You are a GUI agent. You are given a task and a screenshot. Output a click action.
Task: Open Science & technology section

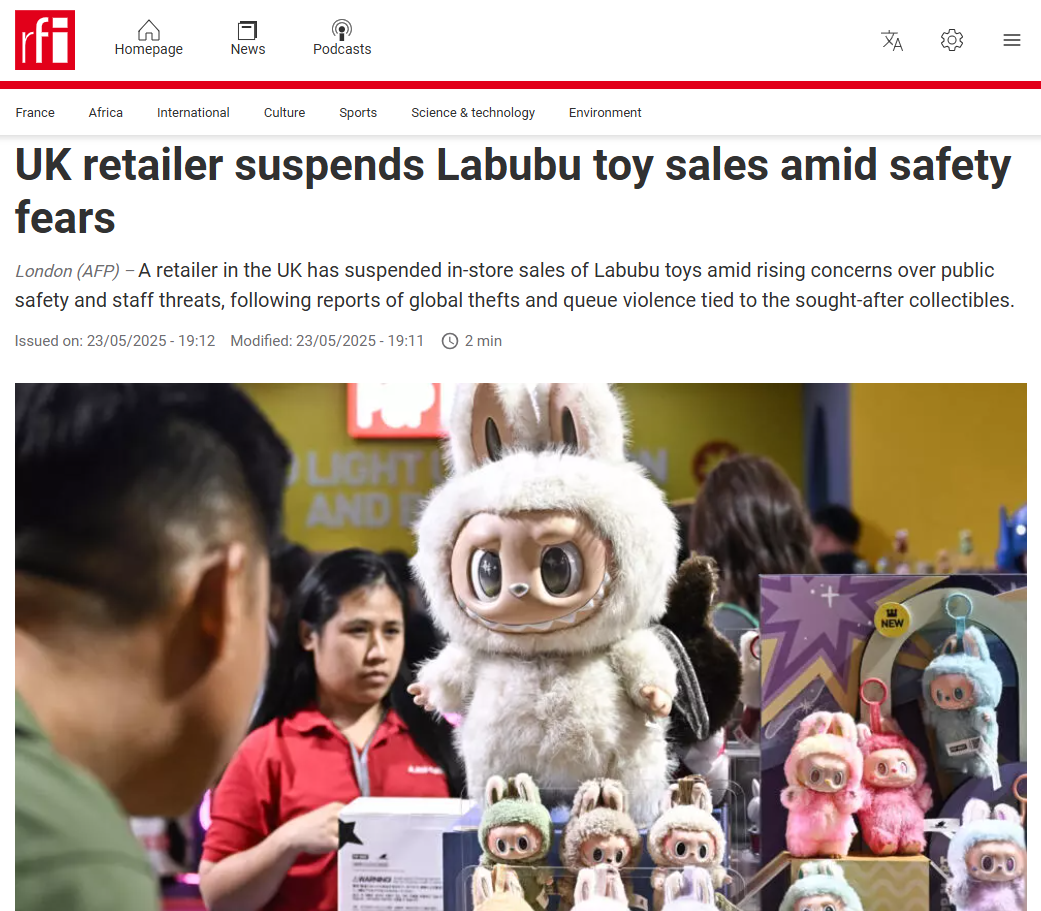point(473,113)
